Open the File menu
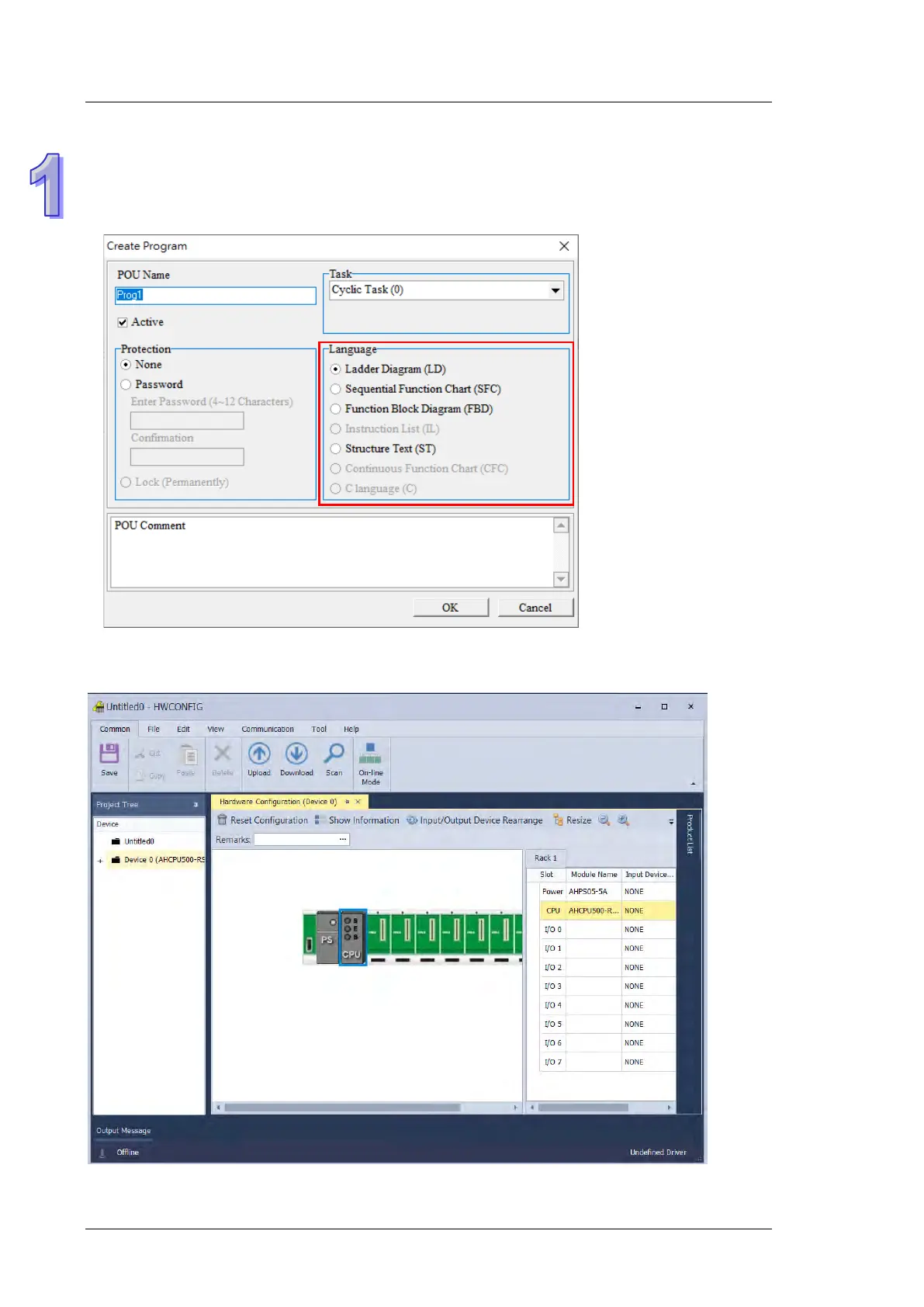924x1307 pixels. (154, 729)
